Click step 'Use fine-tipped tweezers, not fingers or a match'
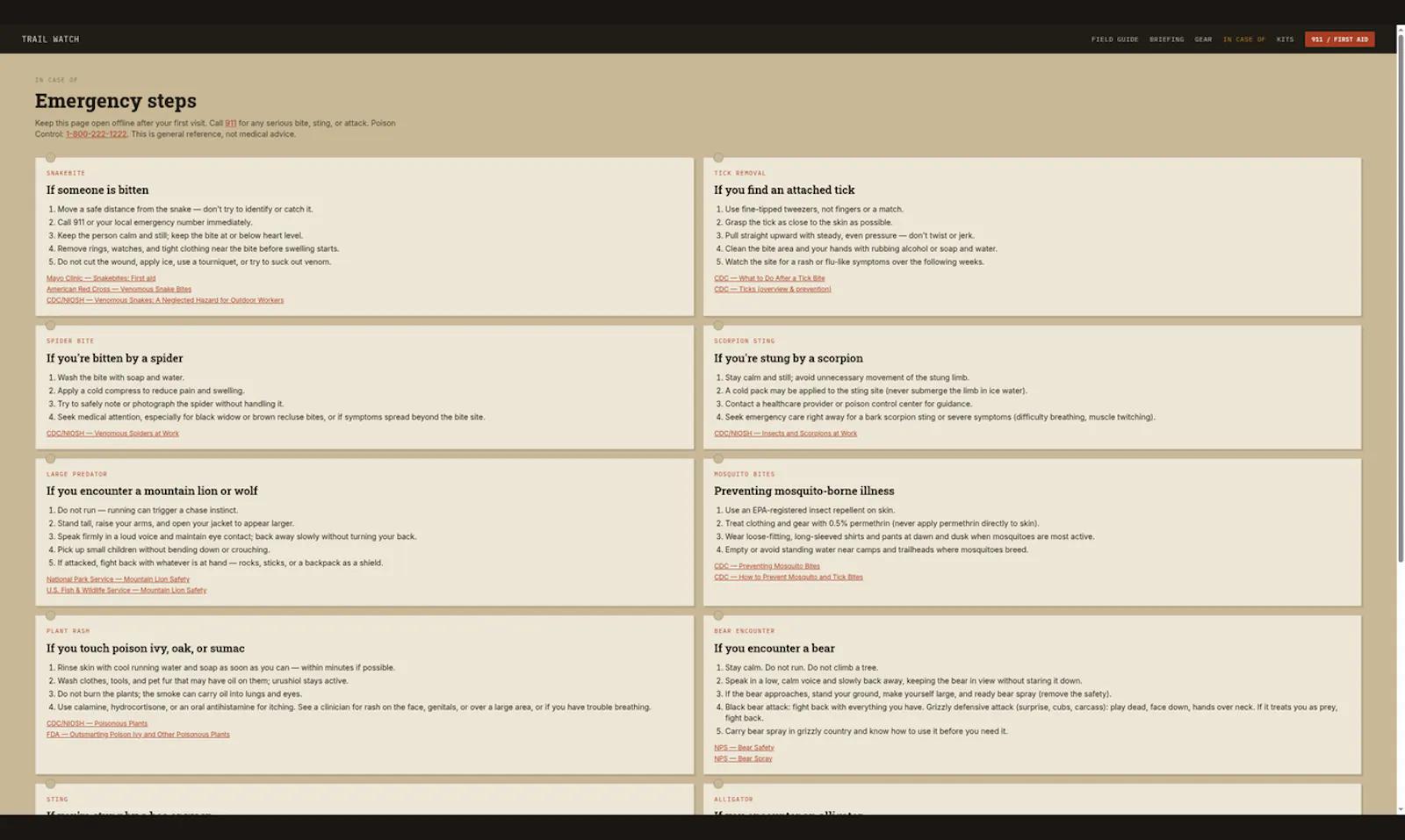Screen dimensions: 1405x840 [814, 210]
